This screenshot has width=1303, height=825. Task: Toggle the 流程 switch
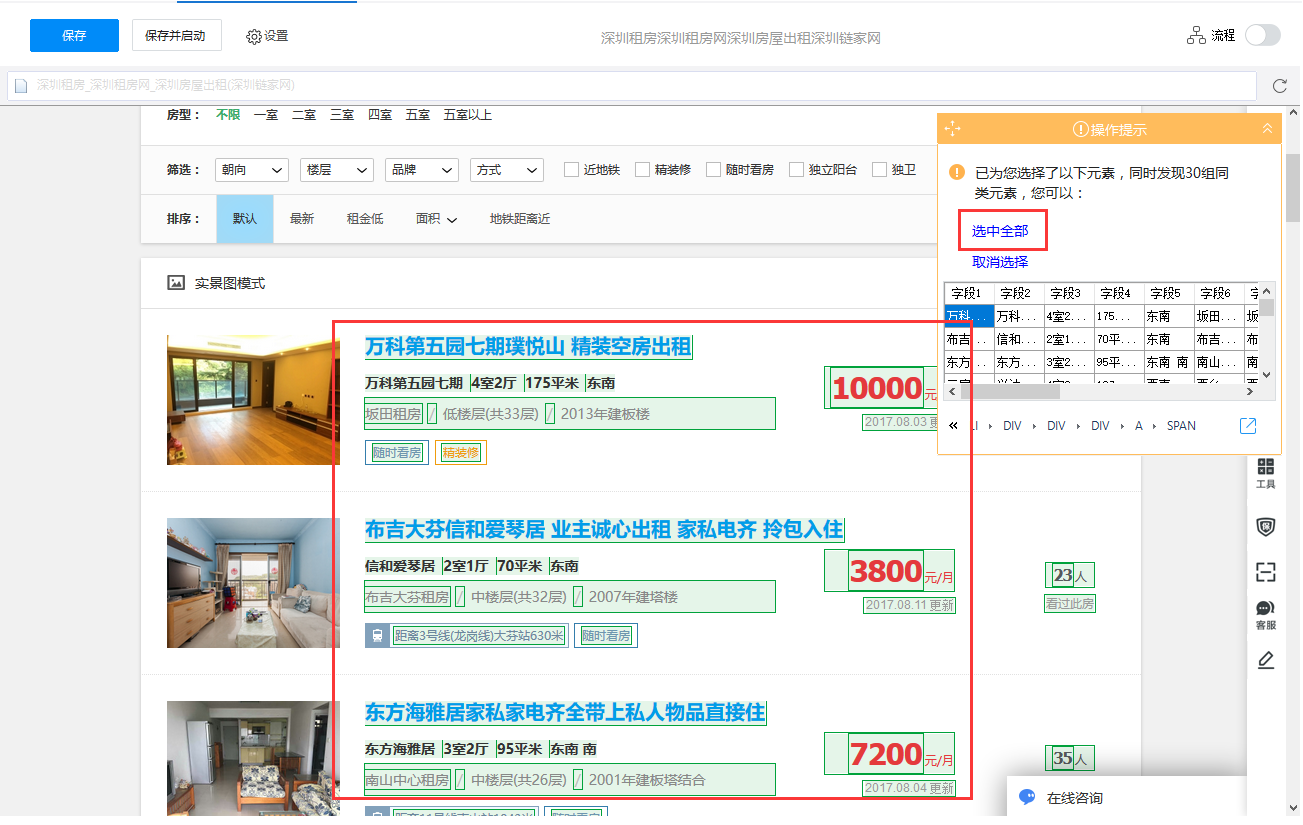pos(1262,35)
